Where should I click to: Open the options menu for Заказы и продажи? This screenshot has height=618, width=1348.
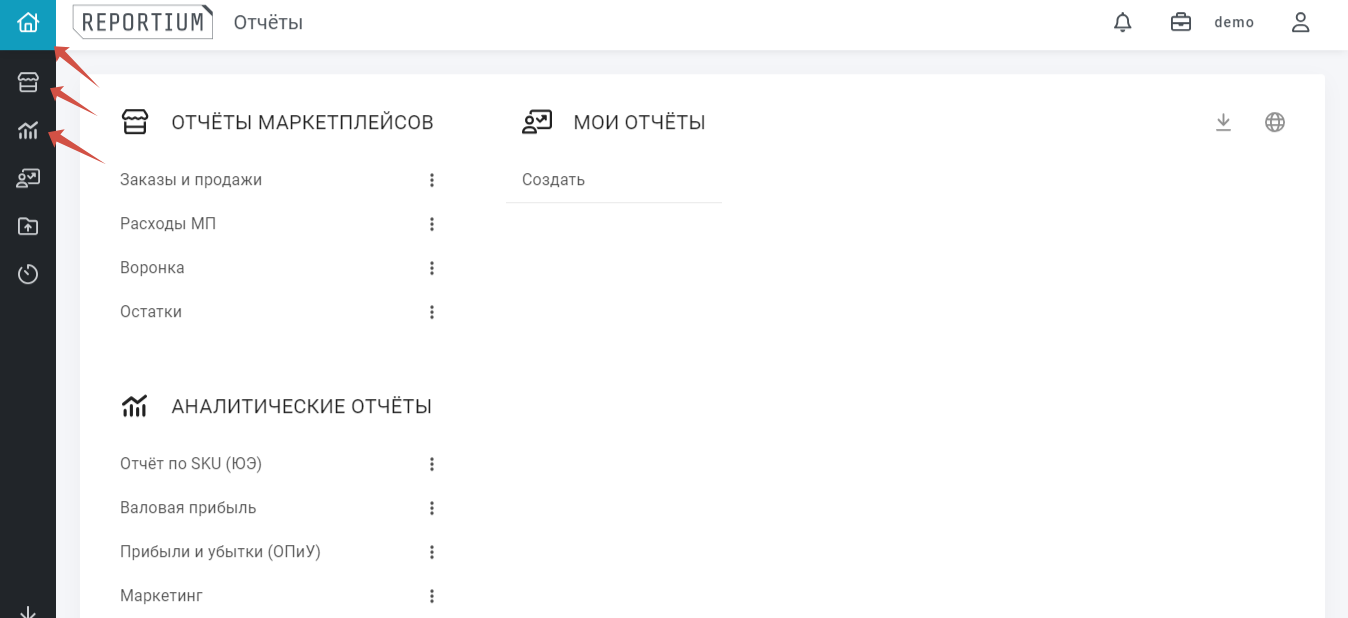pos(432,180)
